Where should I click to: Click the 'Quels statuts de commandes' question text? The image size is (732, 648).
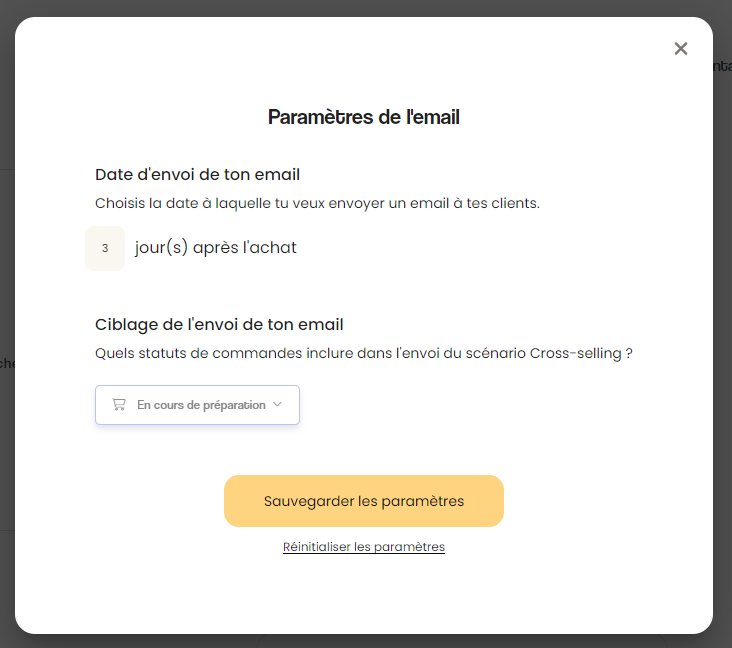[364, 353]
